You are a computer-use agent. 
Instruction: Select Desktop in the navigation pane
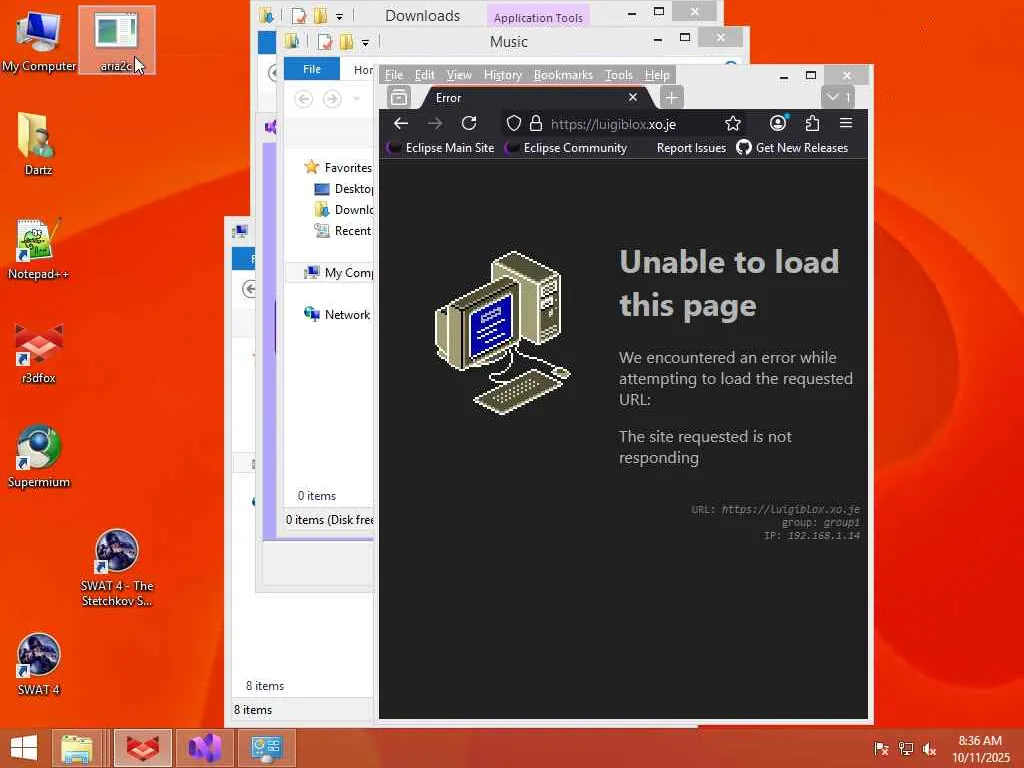pos(344,189)
